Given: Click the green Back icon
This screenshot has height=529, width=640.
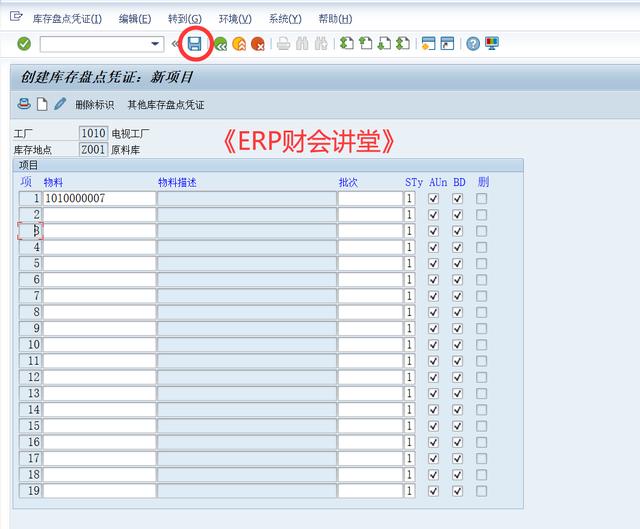Looking at the screenshot, I should click(220, 44).
